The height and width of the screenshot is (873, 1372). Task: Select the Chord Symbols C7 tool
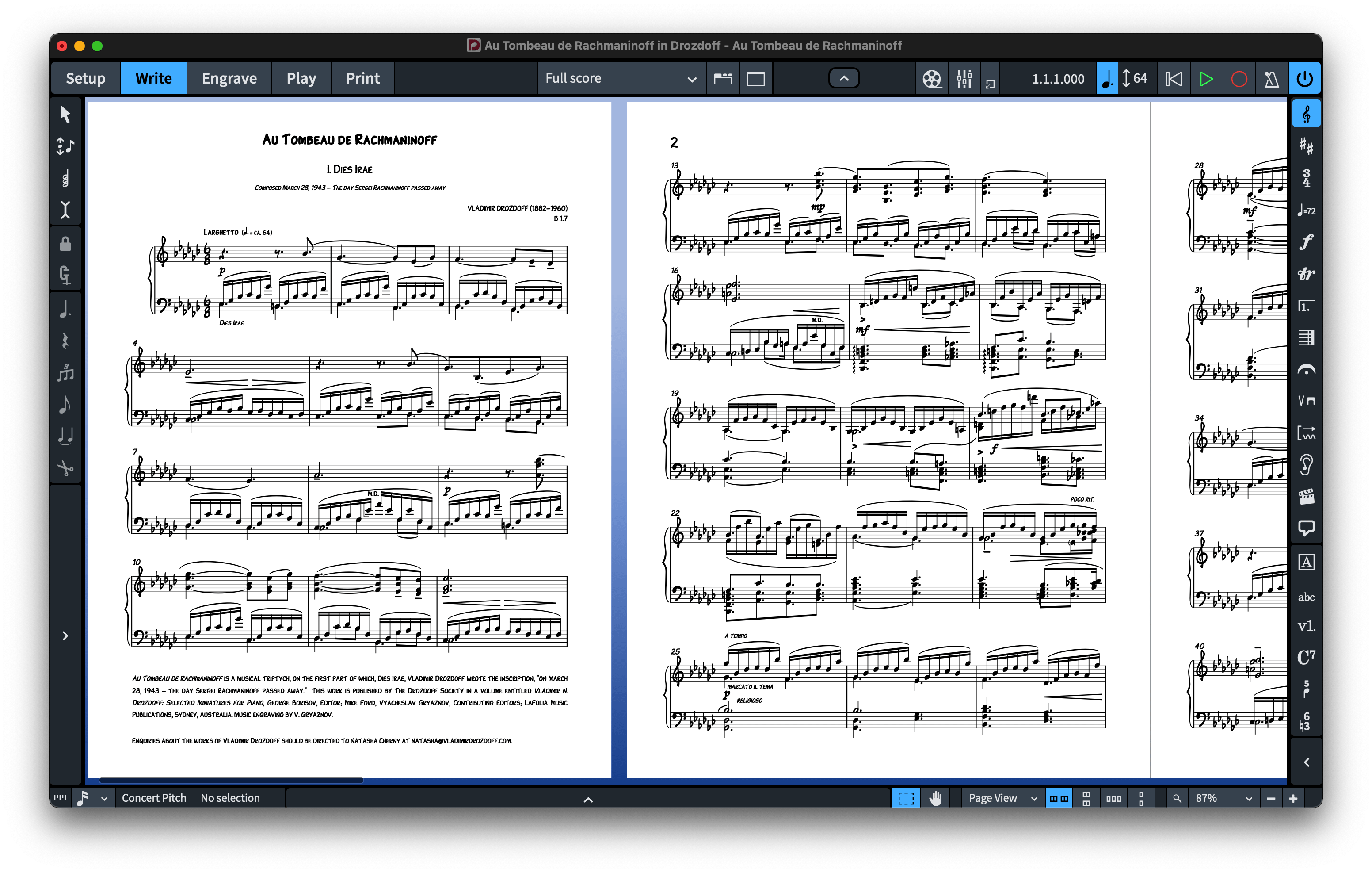tap(1306, 658)
